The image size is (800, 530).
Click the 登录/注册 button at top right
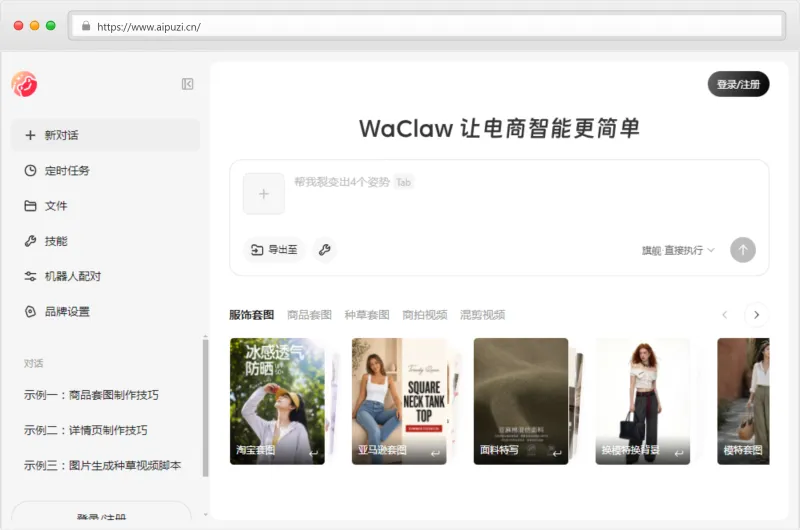(738, 84)
